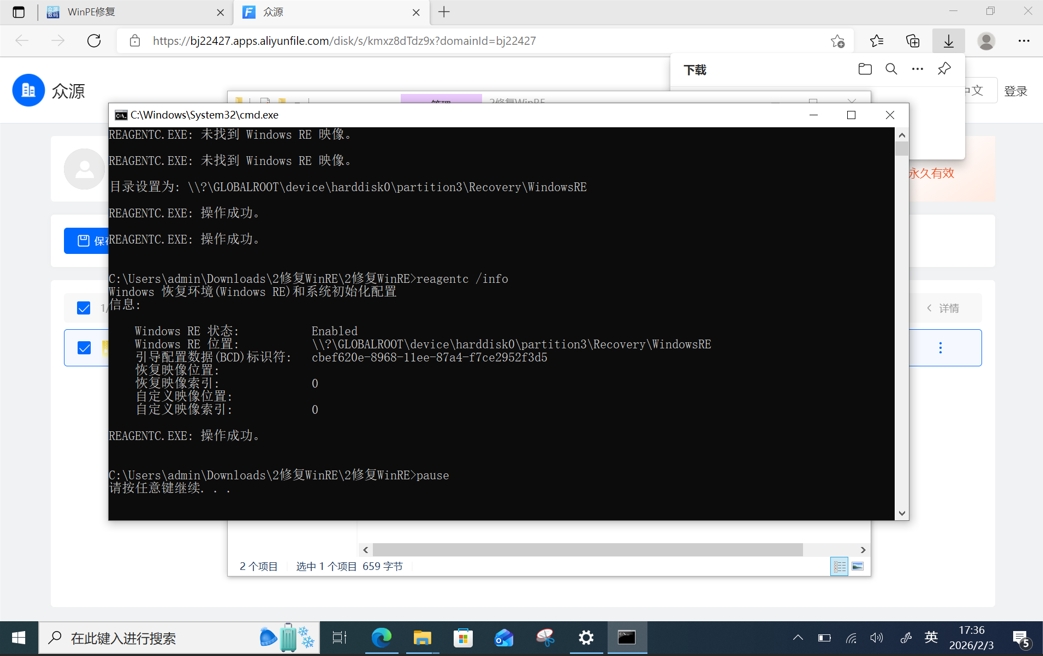Click the browser refresh button
The image size is (1043, 656).
(x=94, y=41)
